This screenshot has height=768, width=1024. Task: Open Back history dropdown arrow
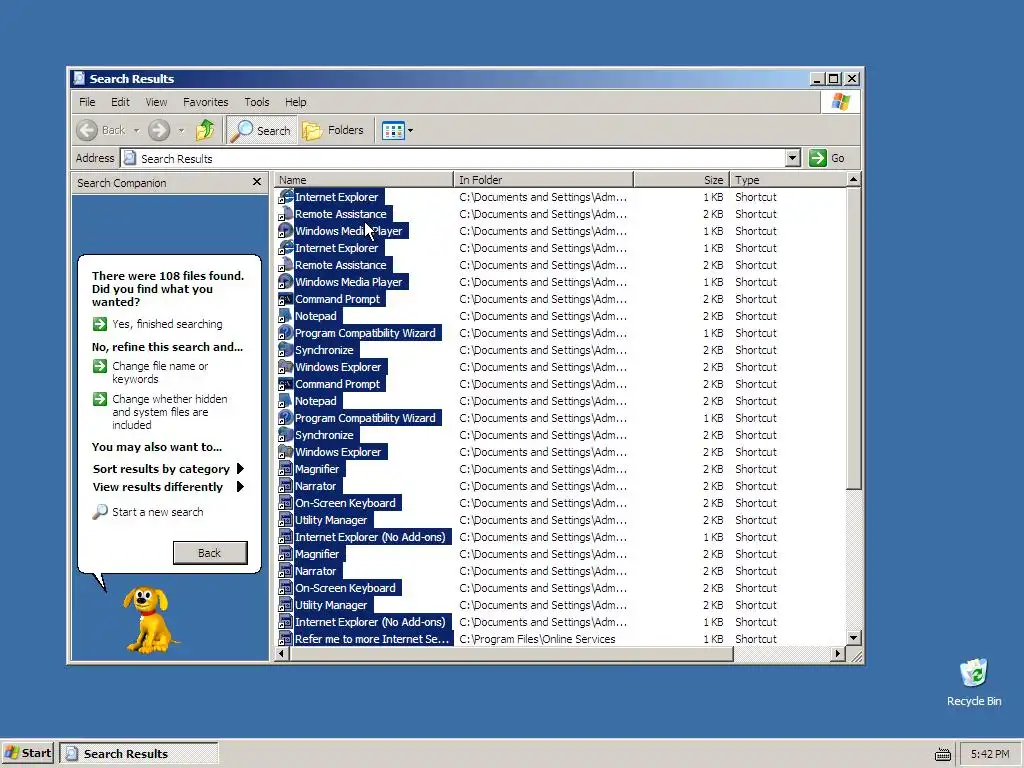tap(136, 130)
